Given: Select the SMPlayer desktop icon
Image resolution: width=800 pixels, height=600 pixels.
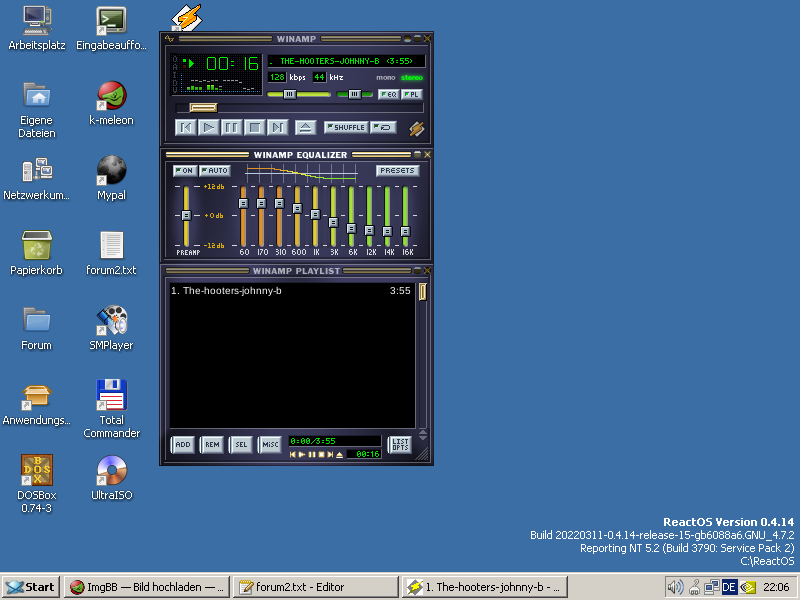Looking at the screenshot, I should point(111,329).
